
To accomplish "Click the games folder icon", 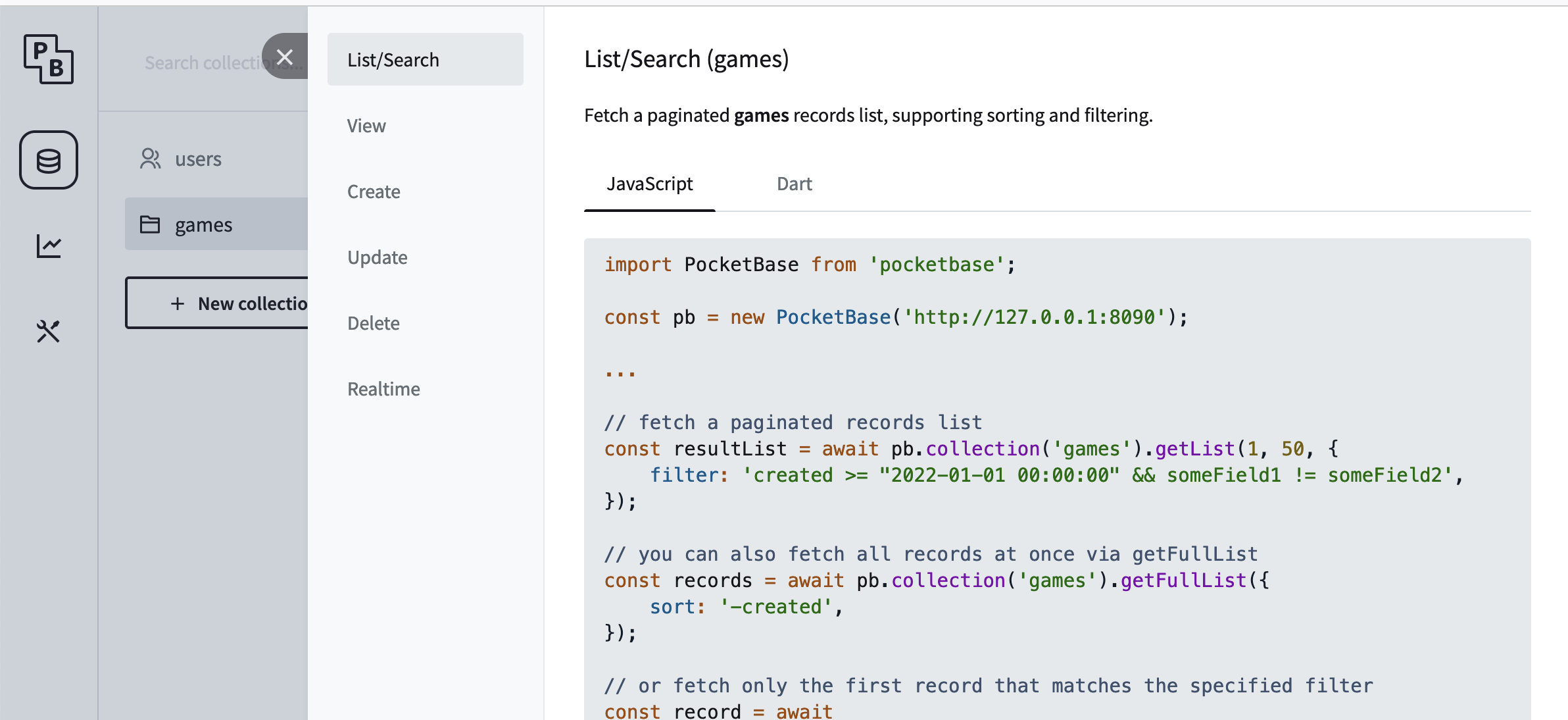I will [x=150, y=224].
